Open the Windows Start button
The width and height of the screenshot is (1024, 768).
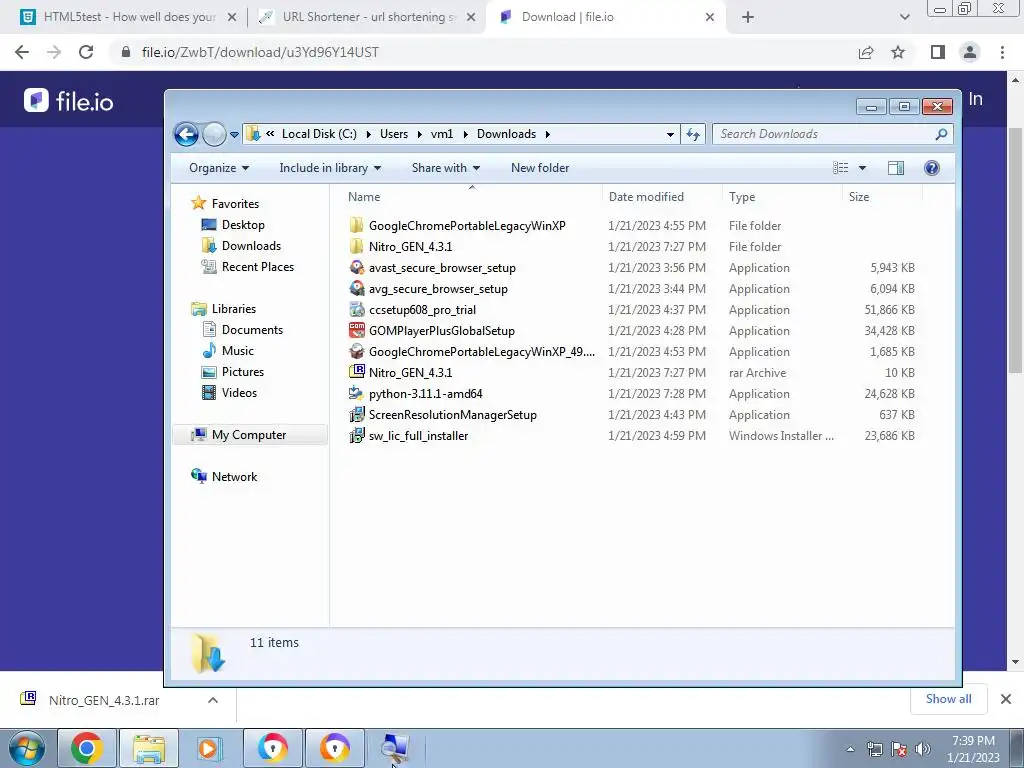[25, 748]
